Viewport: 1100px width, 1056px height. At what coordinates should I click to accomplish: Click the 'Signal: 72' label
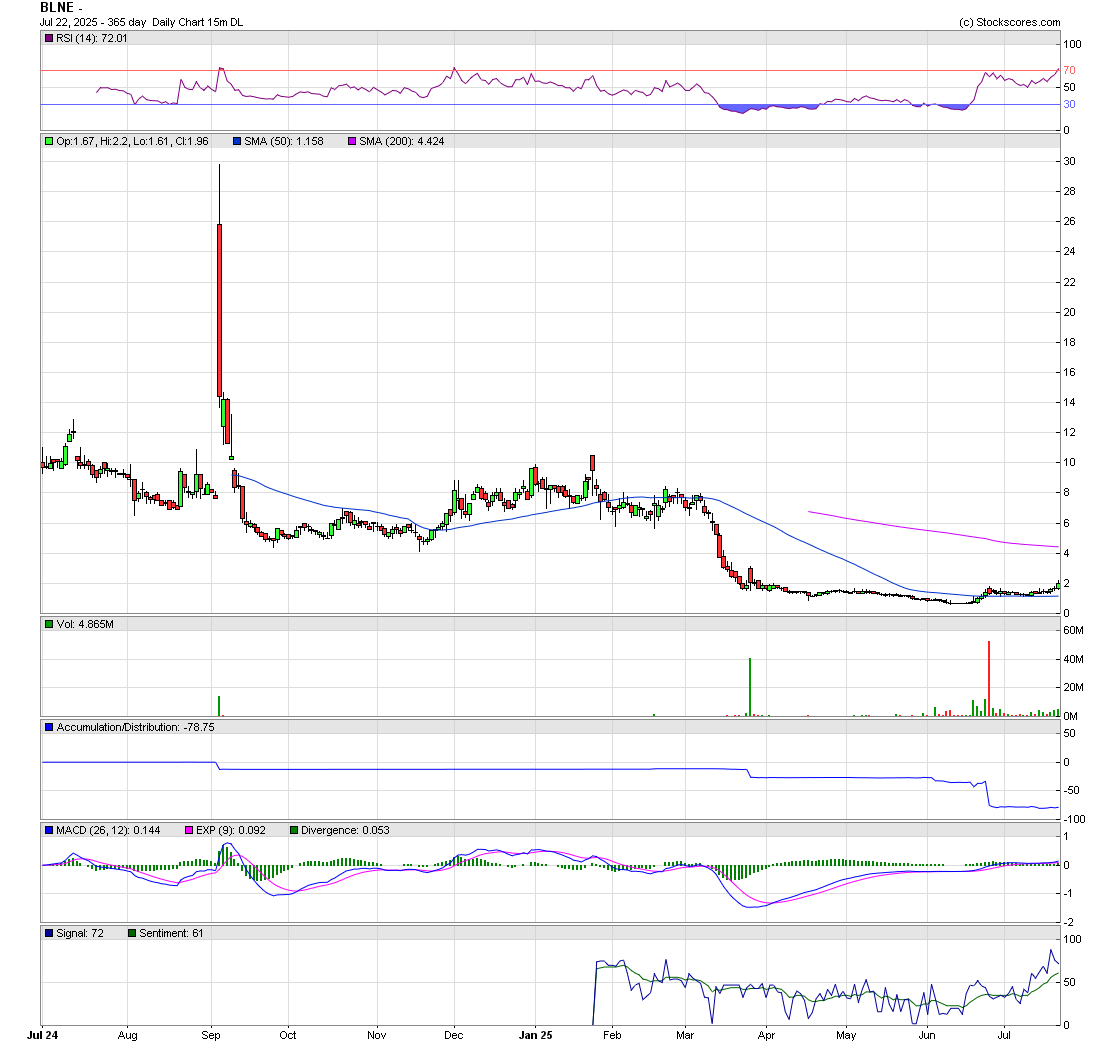pyautogui.click(x=80, y=934)
